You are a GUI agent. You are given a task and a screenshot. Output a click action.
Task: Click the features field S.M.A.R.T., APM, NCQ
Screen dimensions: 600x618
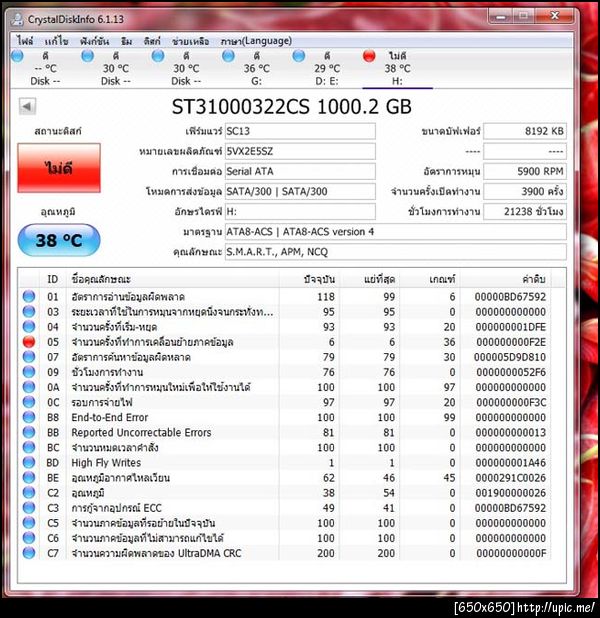pyautogui.click(x=395, y=252)
